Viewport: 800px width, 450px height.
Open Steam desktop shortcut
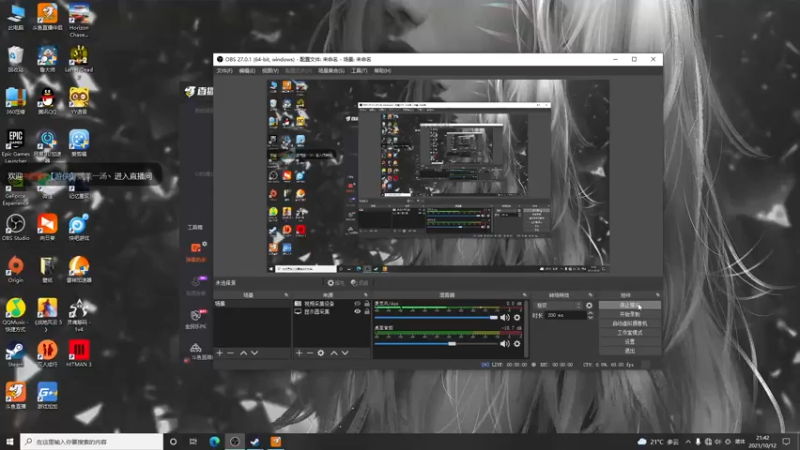(x=15, y=354)
